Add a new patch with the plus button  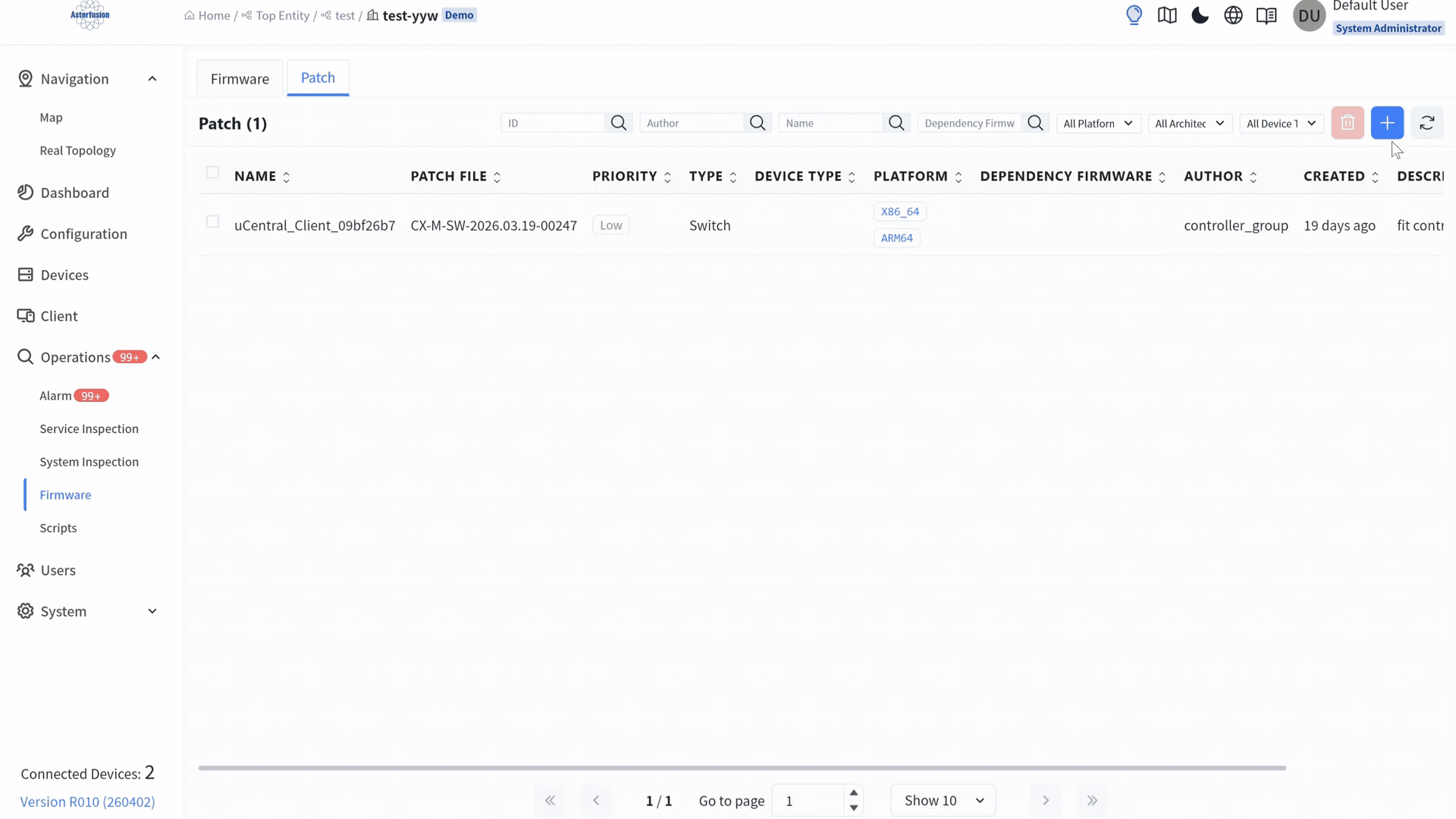tap(1389, 122)
